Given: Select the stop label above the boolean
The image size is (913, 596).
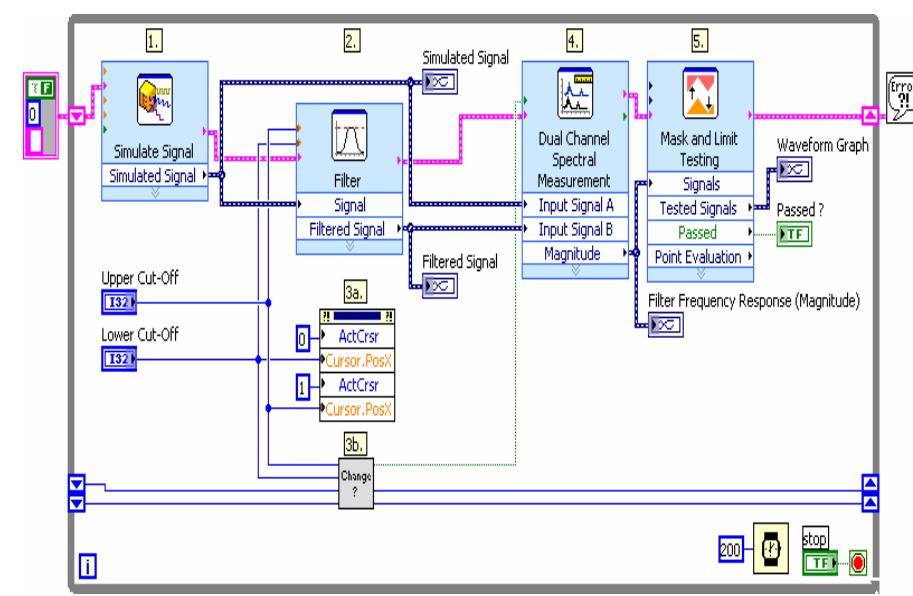Looking at the screenshot, I should pos(815,538).
